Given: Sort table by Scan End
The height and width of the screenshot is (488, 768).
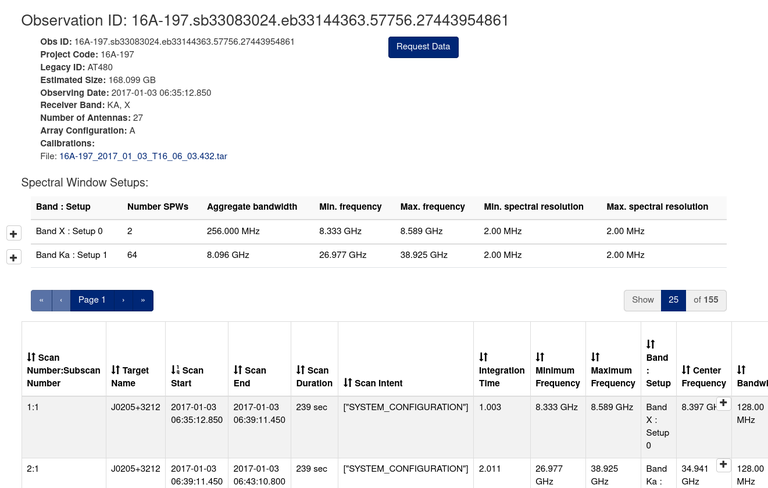Looking at the screenshot, I should (237, 370).
